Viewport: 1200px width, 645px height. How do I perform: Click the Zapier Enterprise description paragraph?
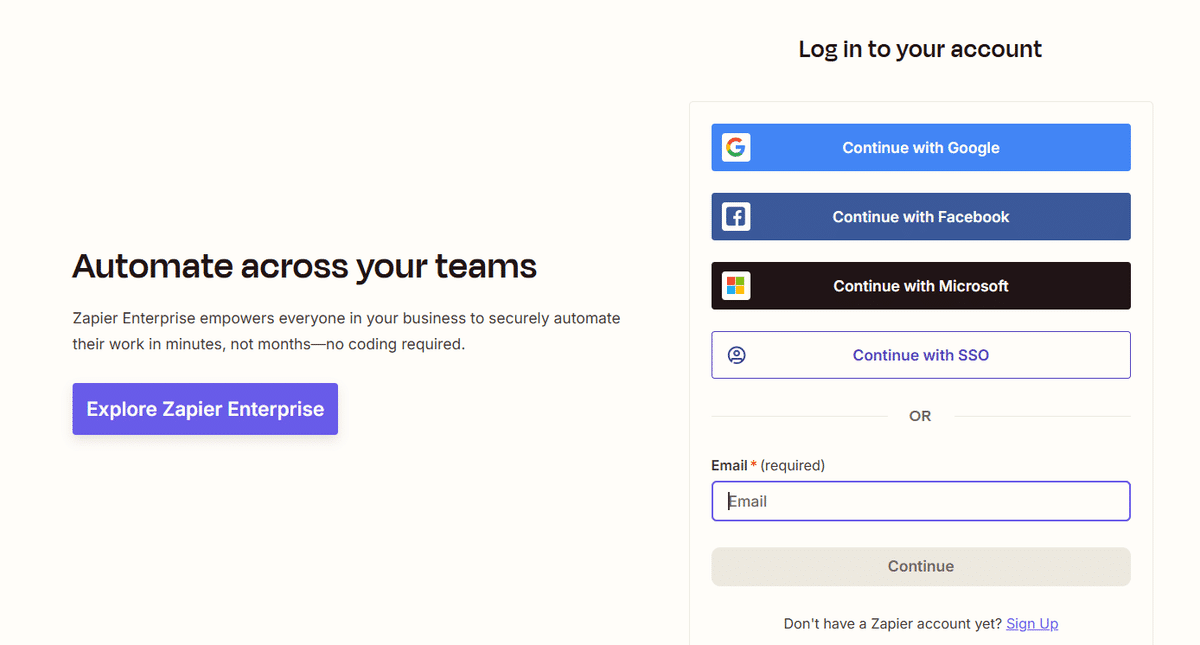pyautogui.click(x=346, y=331)
